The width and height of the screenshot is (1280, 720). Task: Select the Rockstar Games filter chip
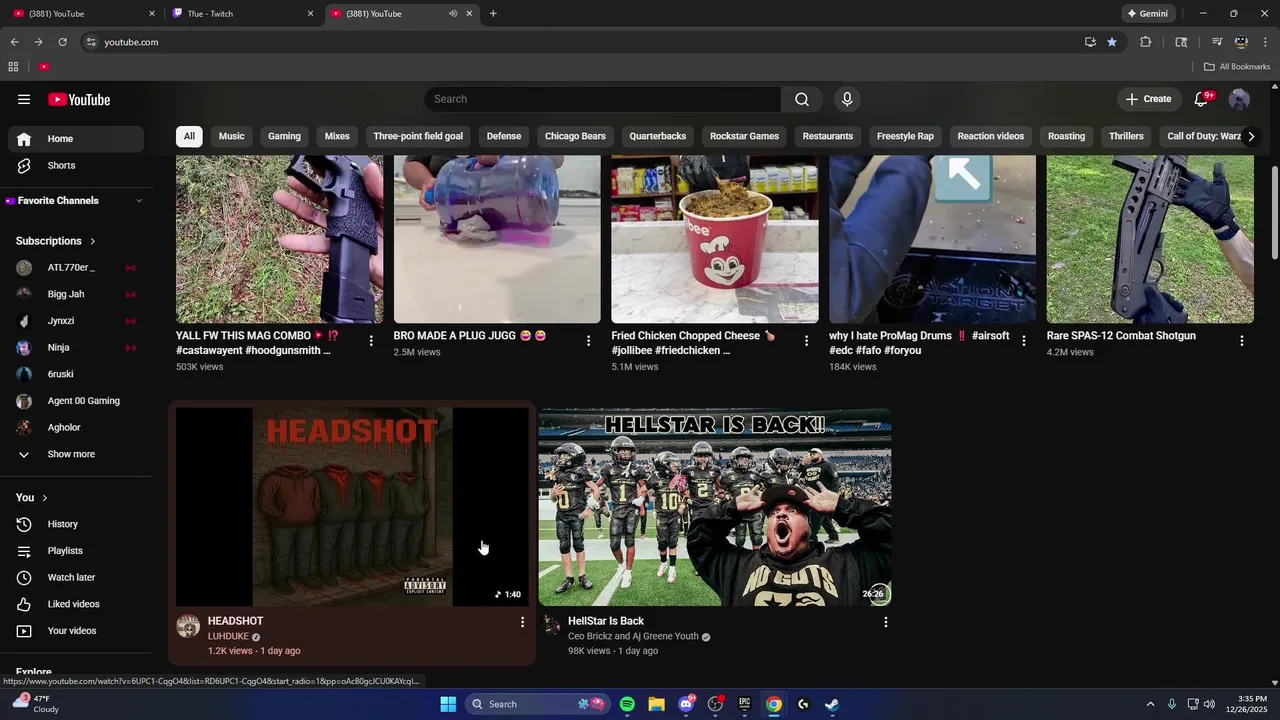click(x=744, y=136)
